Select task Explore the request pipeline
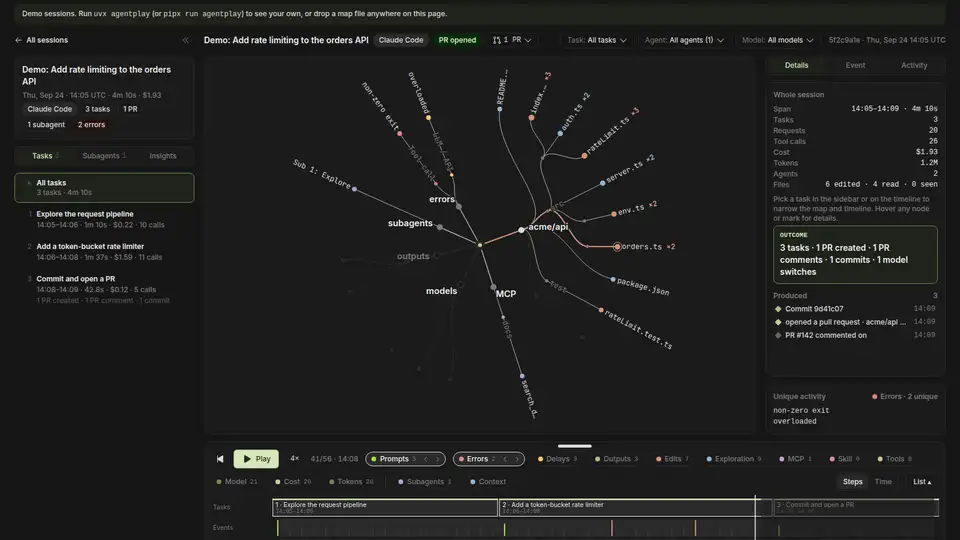 point(104,219)
